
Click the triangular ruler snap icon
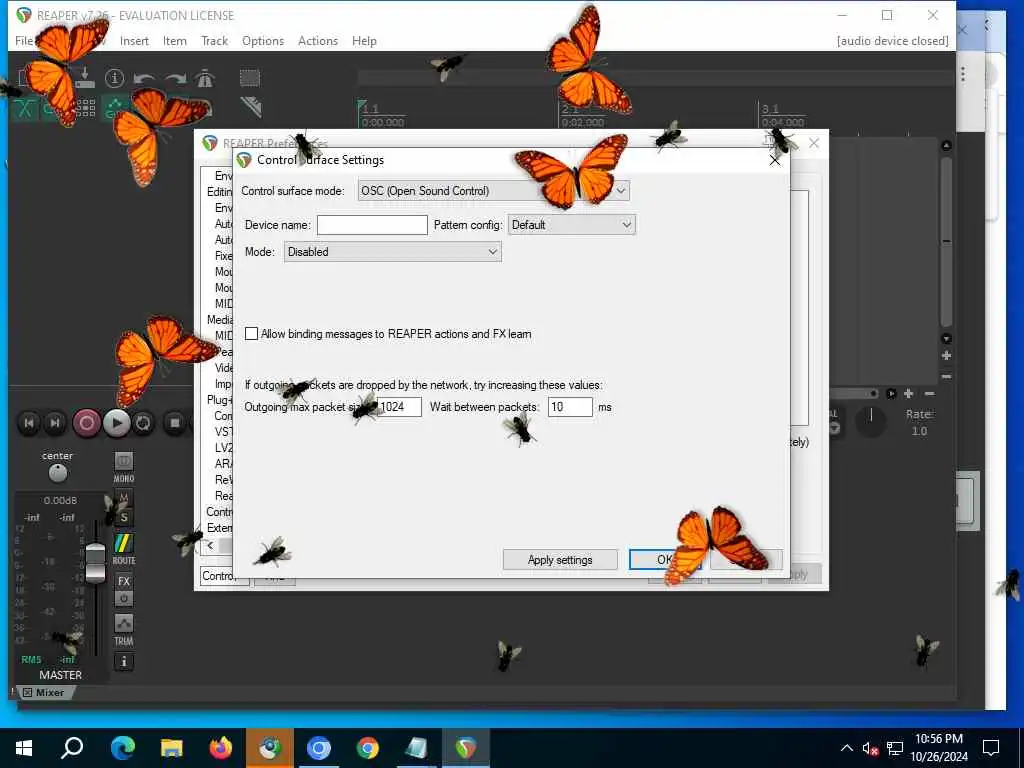coord(250,106)
